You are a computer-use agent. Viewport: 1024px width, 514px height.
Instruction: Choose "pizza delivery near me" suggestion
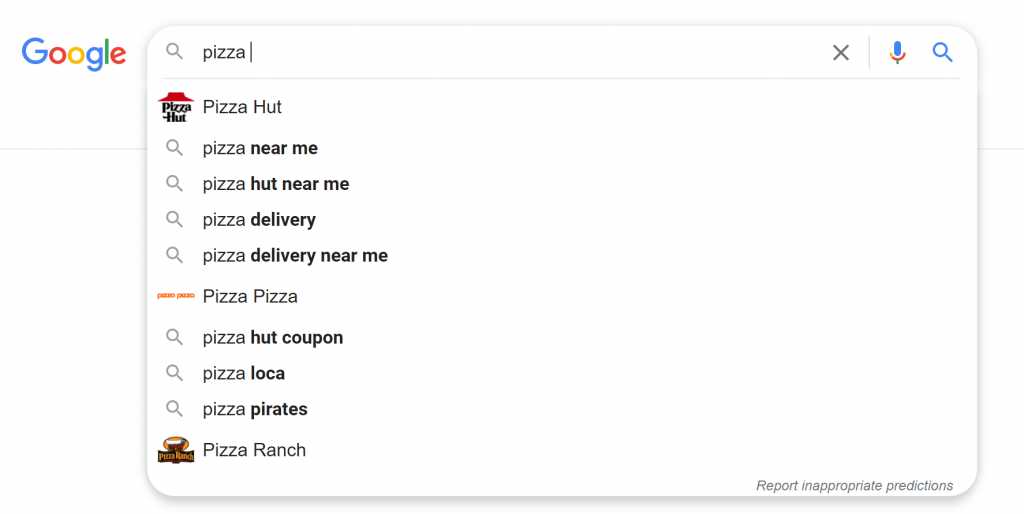pos(562,255)
